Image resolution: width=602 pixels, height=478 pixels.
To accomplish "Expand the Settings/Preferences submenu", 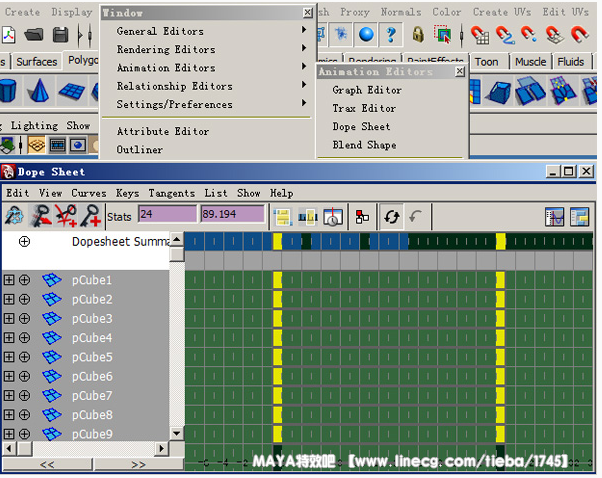I will (175, 104).
